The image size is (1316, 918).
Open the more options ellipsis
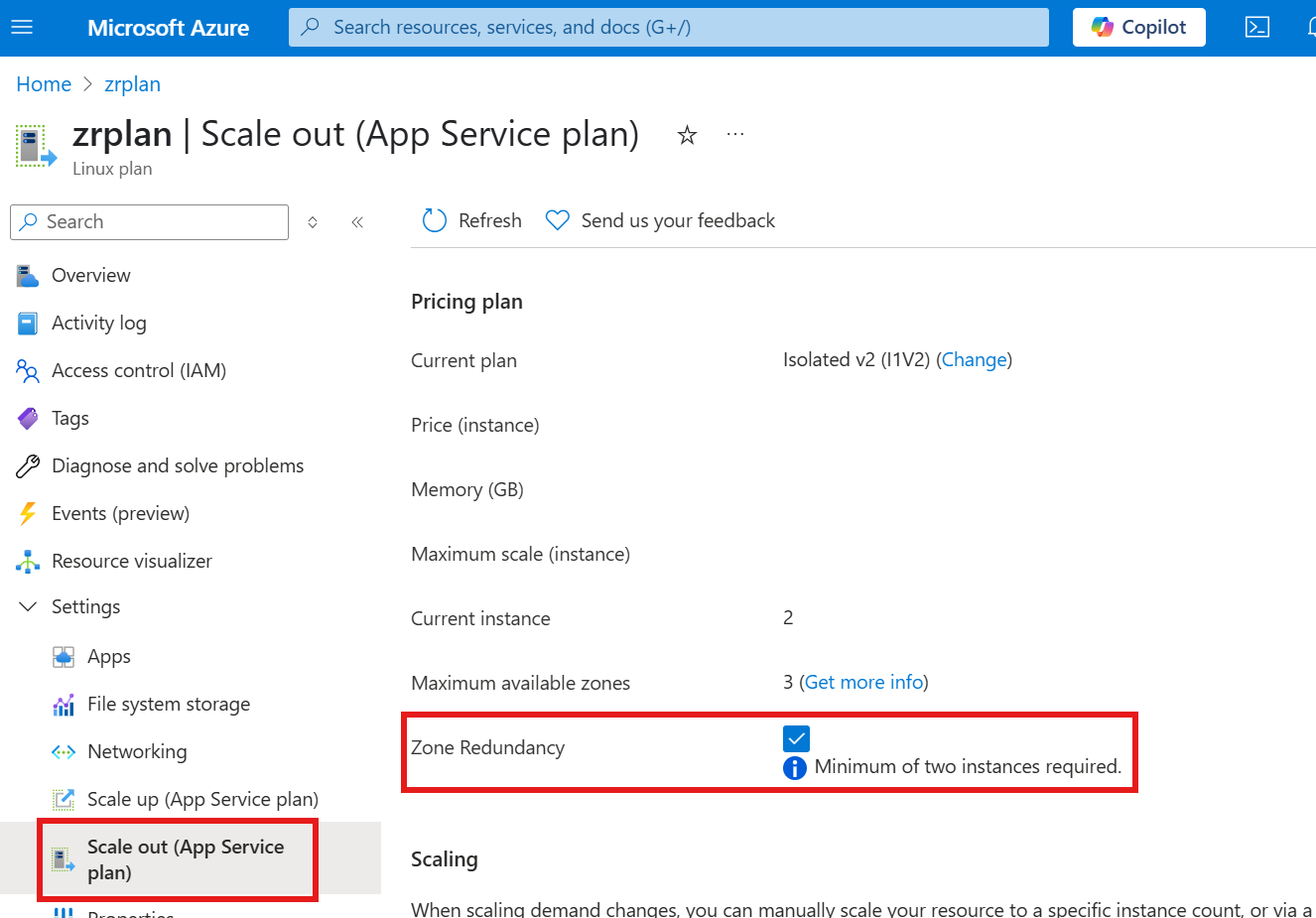point(735,134)
